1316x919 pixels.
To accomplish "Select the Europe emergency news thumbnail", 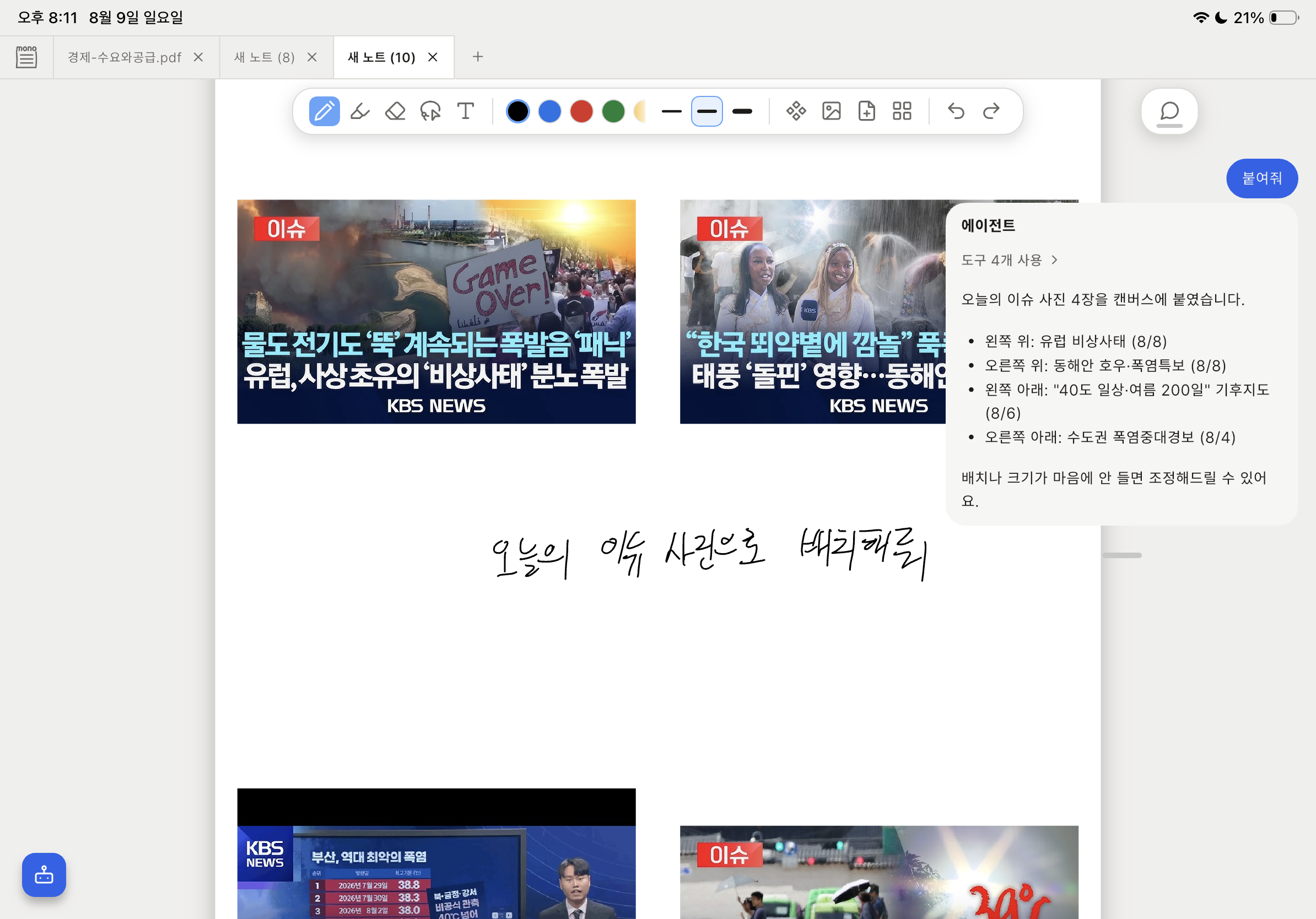I will pos(436,312).
